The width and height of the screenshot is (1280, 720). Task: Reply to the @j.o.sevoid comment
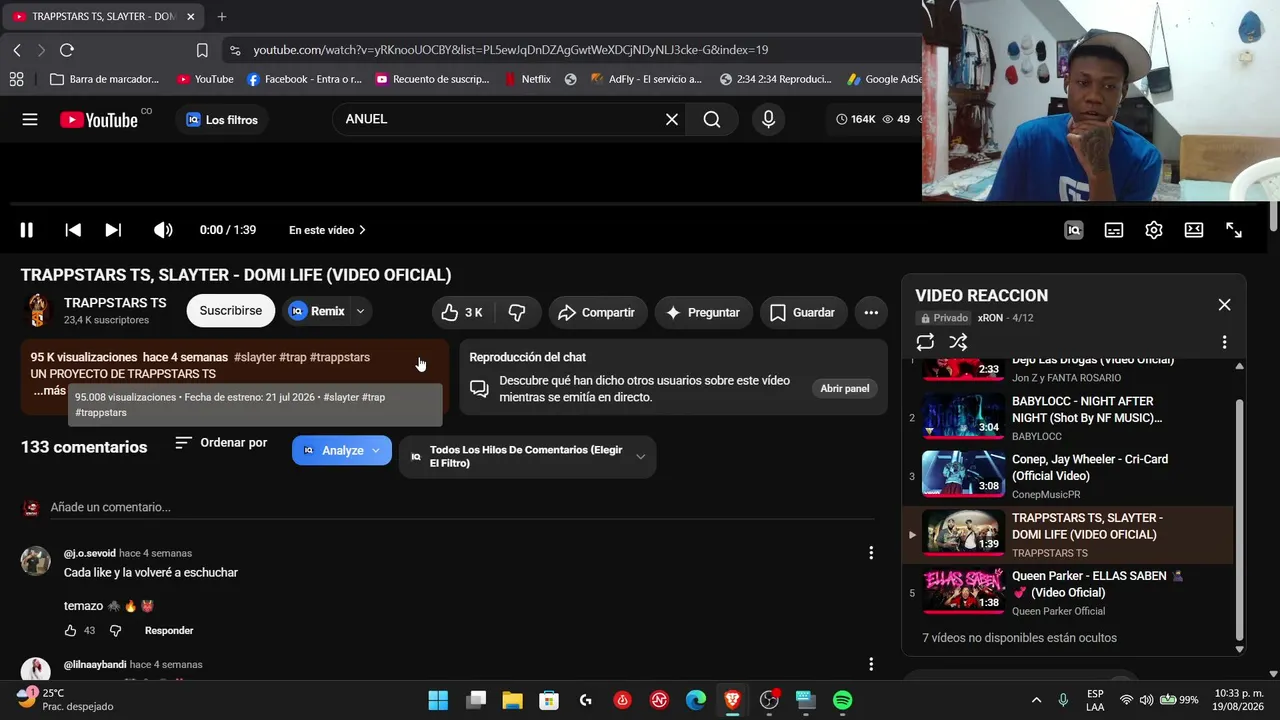pyautogui.click(x=169, y=631)
